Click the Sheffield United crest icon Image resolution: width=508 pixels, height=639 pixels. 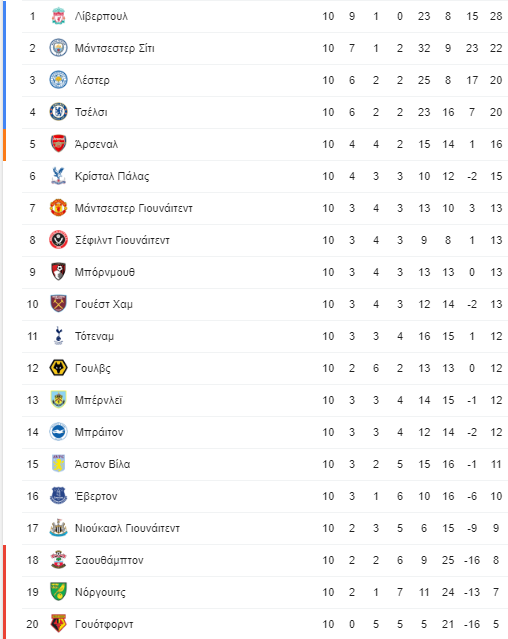pyautogui.click(x=58, y=240)
